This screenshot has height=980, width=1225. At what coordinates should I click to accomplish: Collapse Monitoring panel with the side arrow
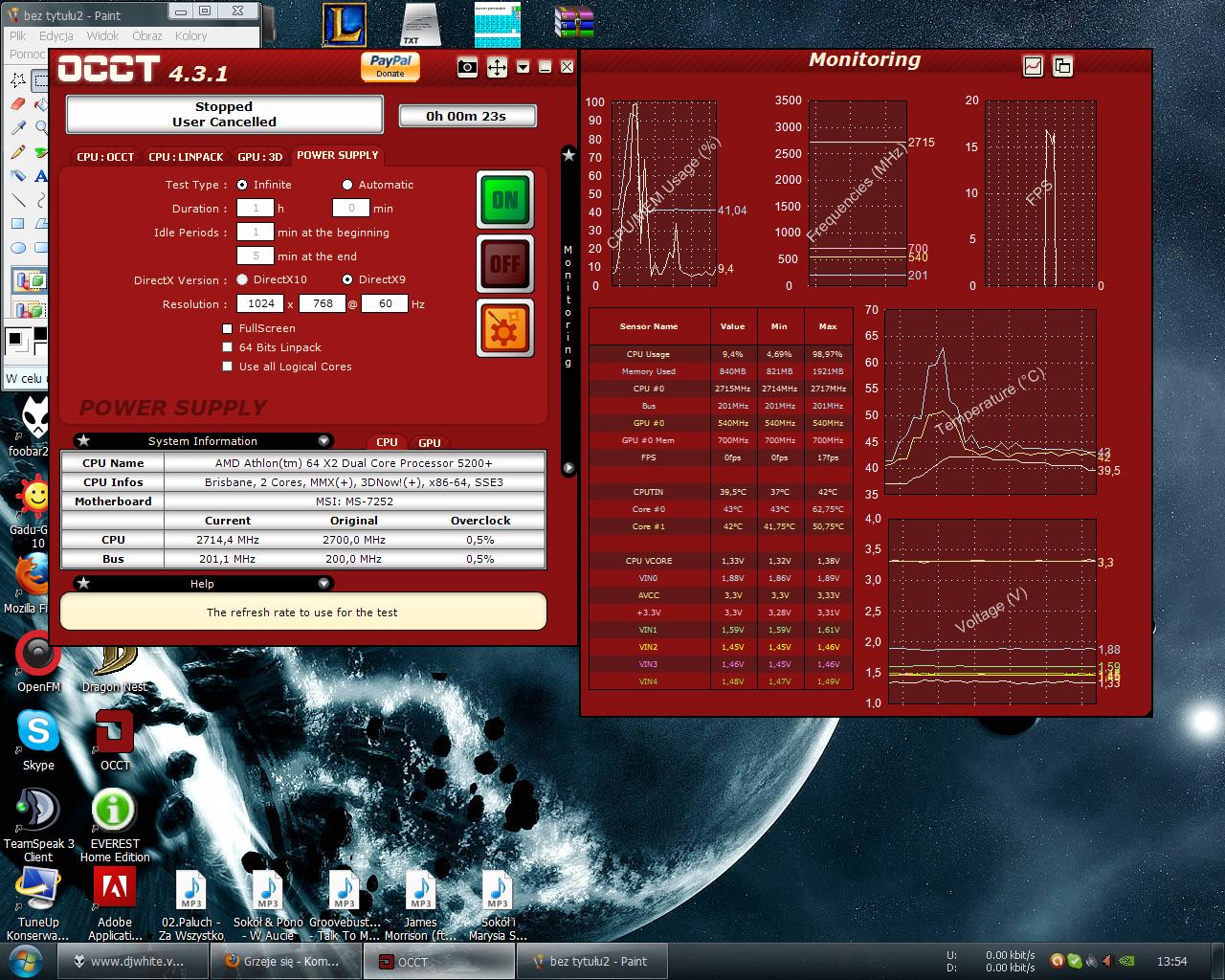(x=568, y=468)
